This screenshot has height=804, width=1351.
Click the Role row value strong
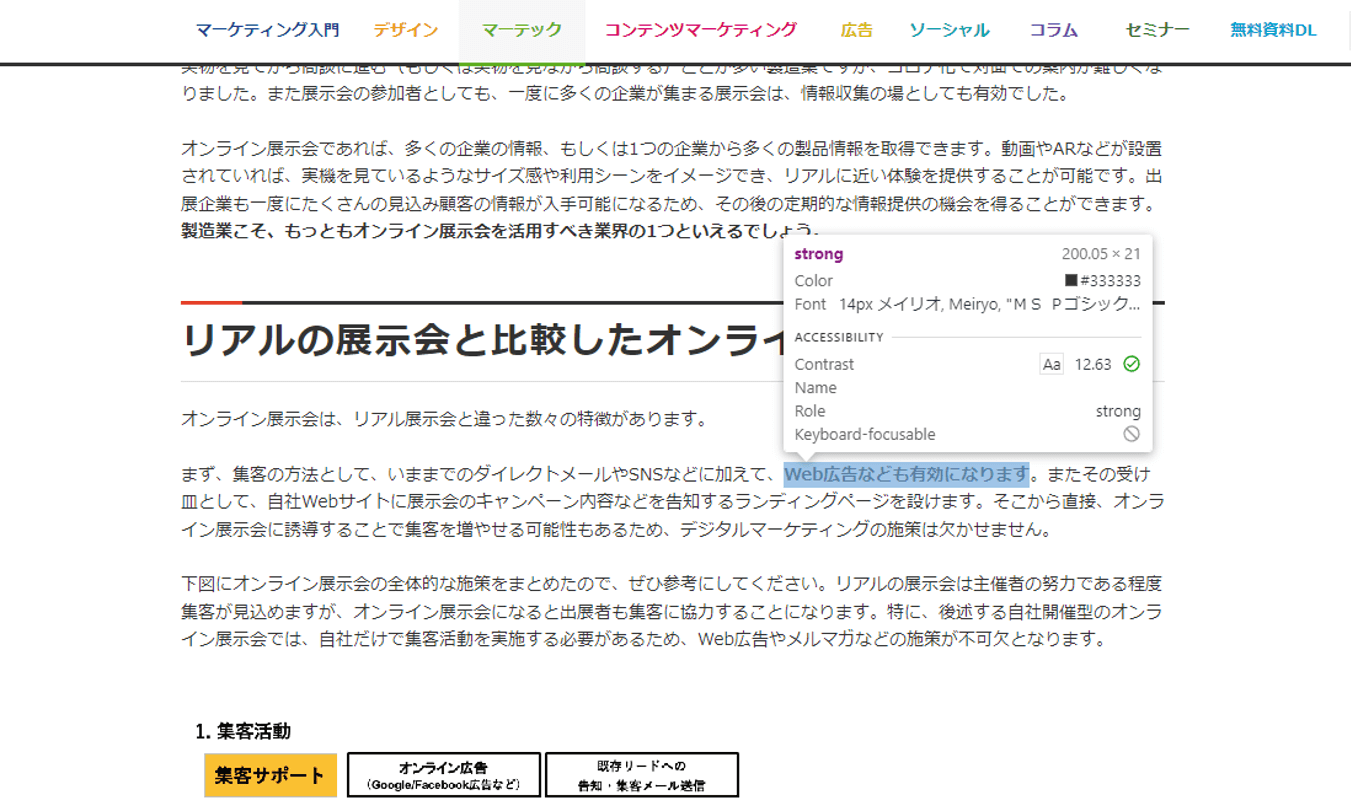tap(1118, 411)
